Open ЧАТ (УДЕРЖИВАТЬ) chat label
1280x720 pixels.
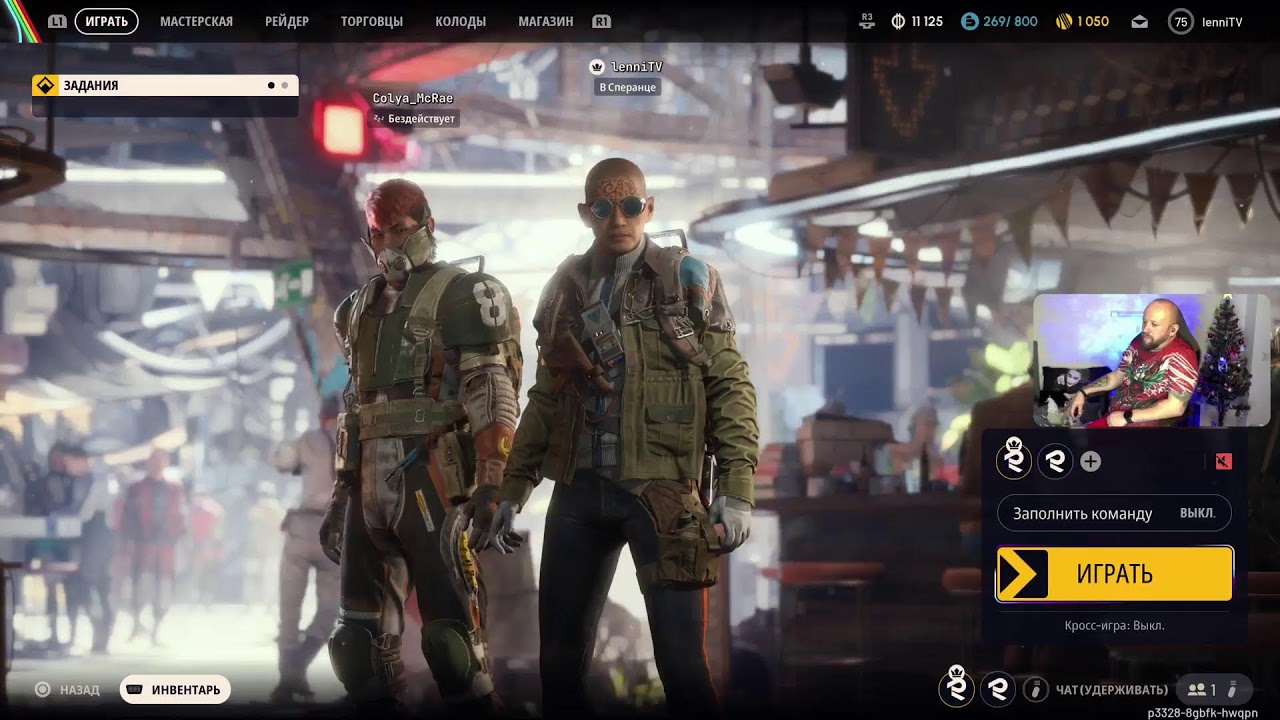[x=1111, y=690]
